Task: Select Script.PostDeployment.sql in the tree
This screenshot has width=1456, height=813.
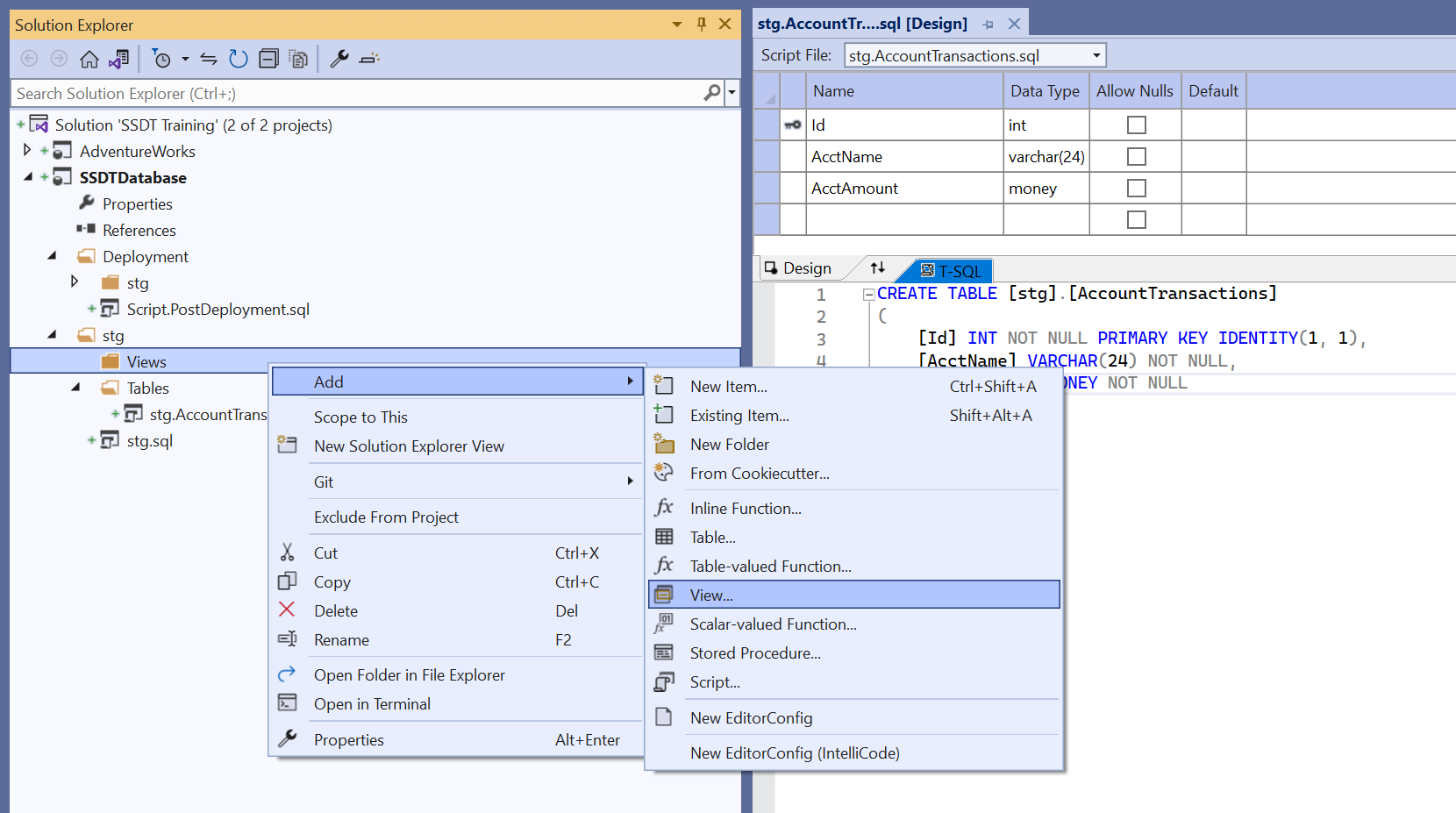Action: point(218,309)
